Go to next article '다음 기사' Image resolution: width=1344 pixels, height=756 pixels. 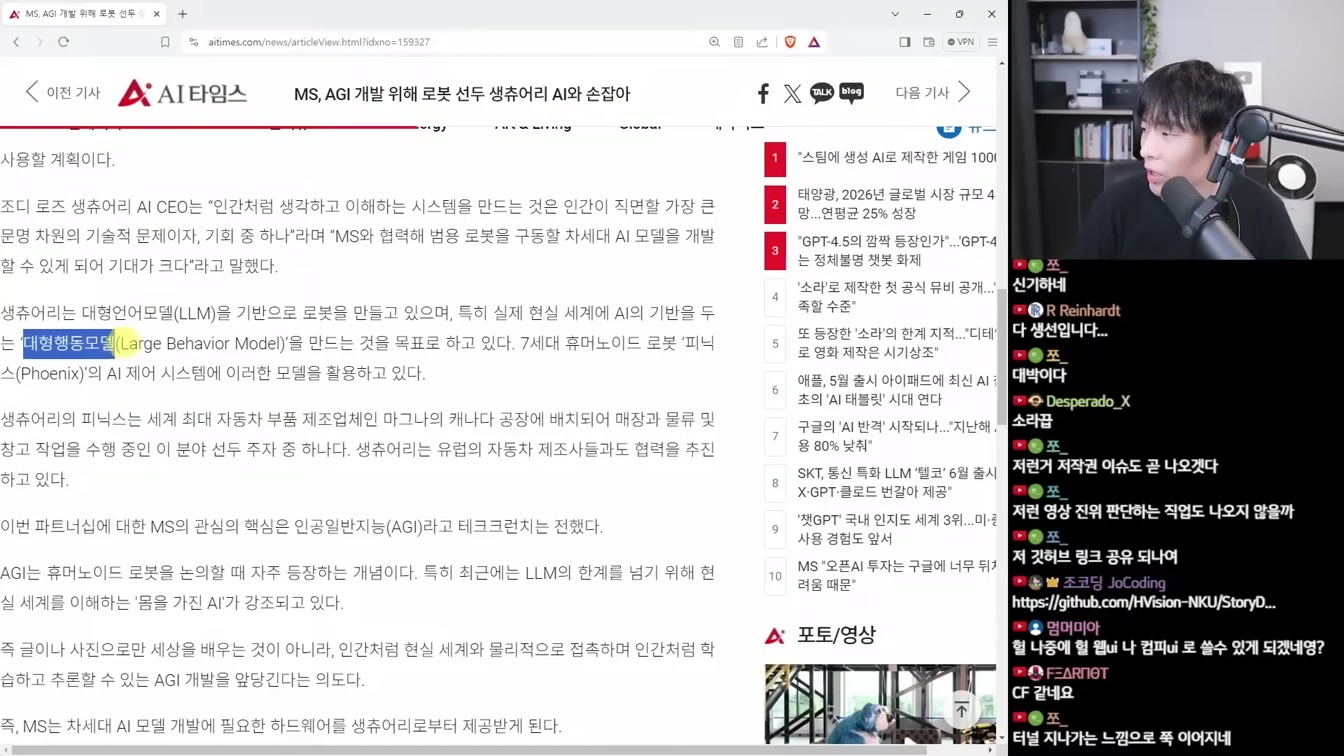coord(933,93)
